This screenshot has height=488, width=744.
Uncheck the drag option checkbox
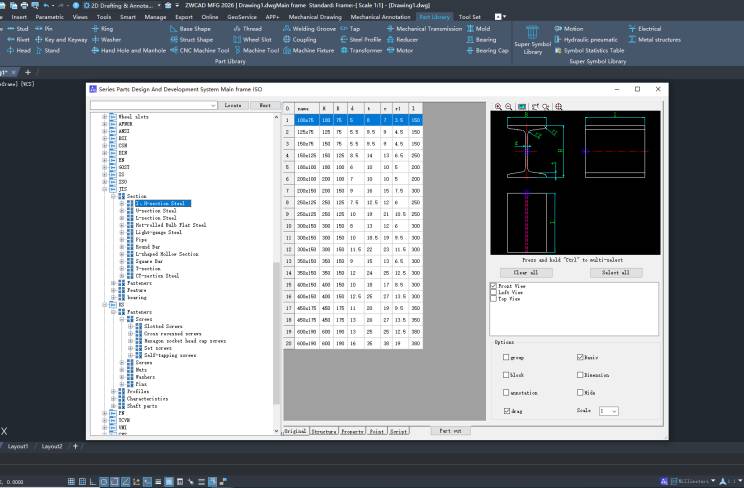[x=507, y=410]
